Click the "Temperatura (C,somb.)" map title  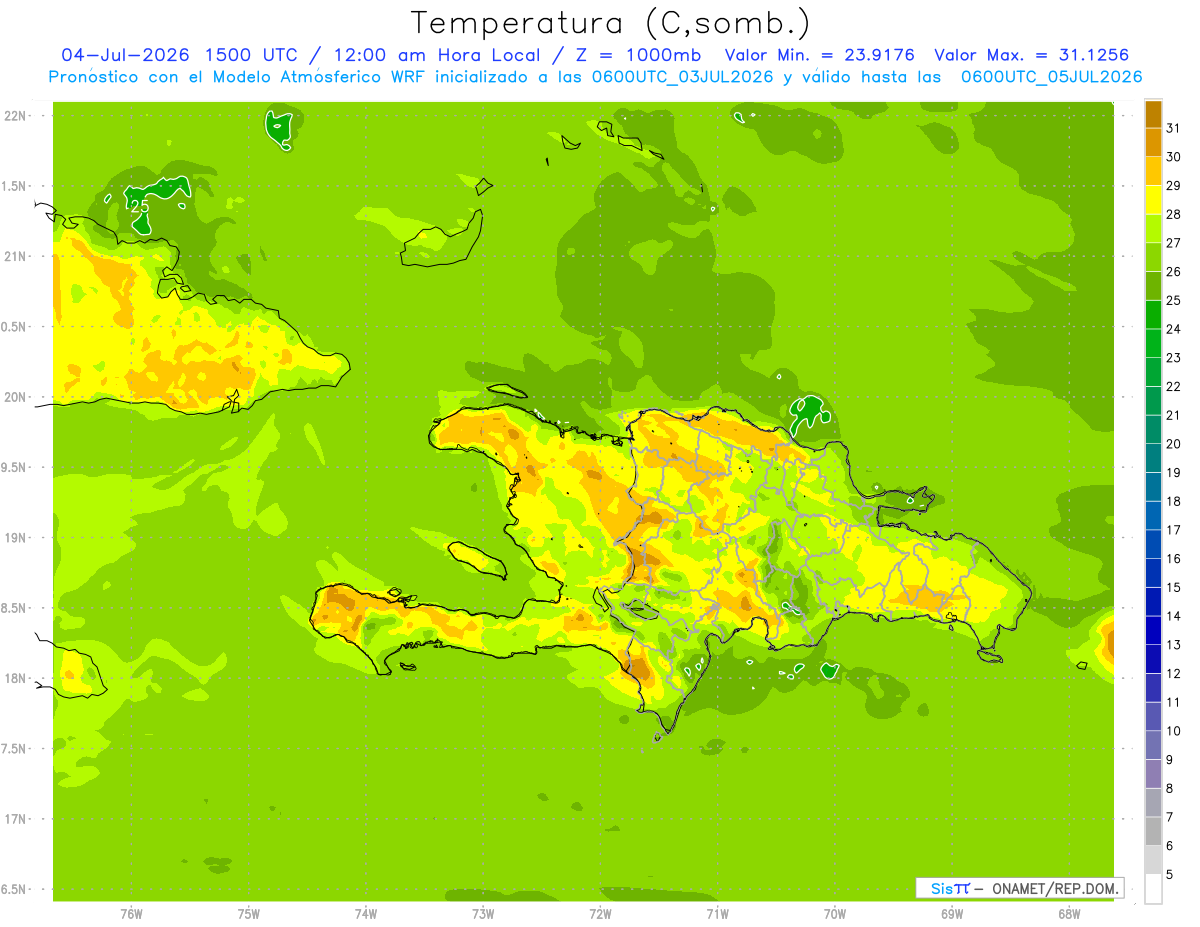[610, 24]
